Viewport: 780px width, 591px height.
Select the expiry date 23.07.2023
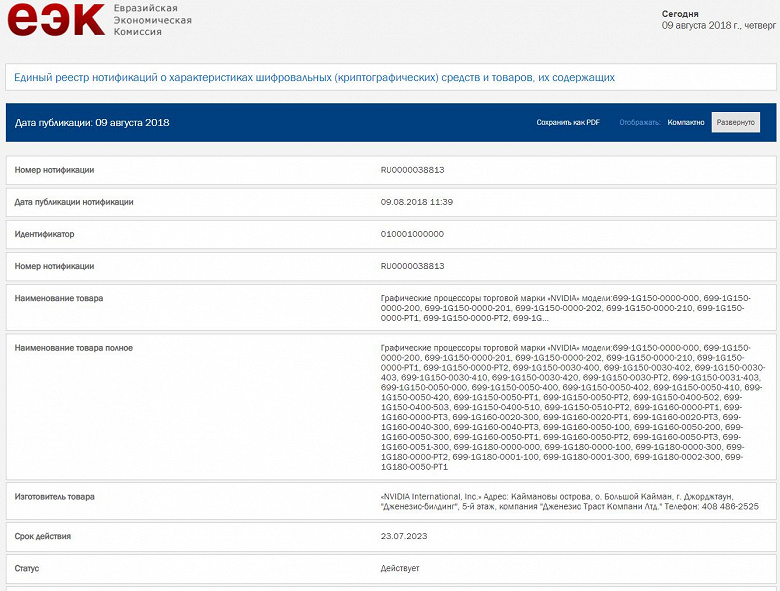pos(403,536)
